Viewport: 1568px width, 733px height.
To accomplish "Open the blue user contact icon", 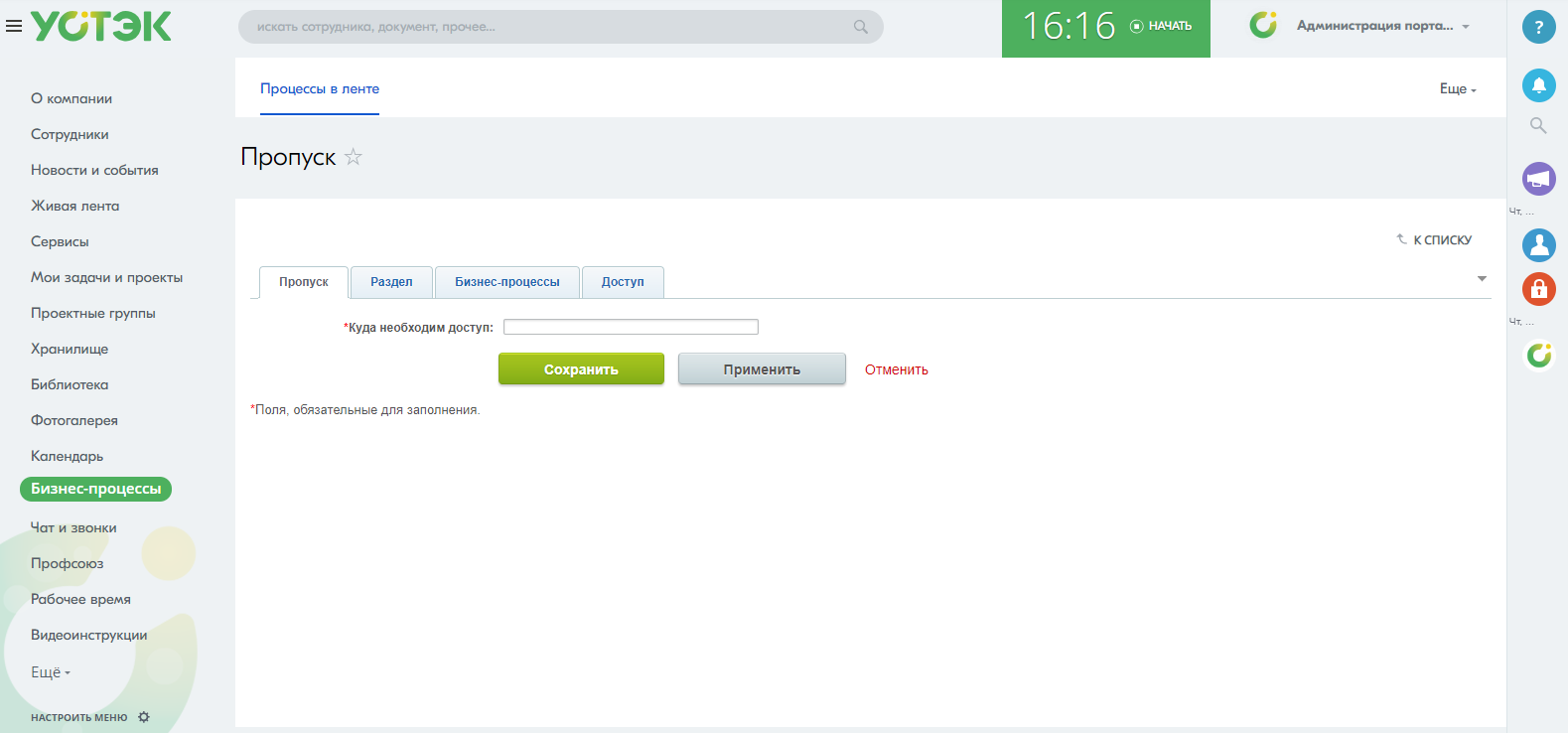I will click(1539, 244).
